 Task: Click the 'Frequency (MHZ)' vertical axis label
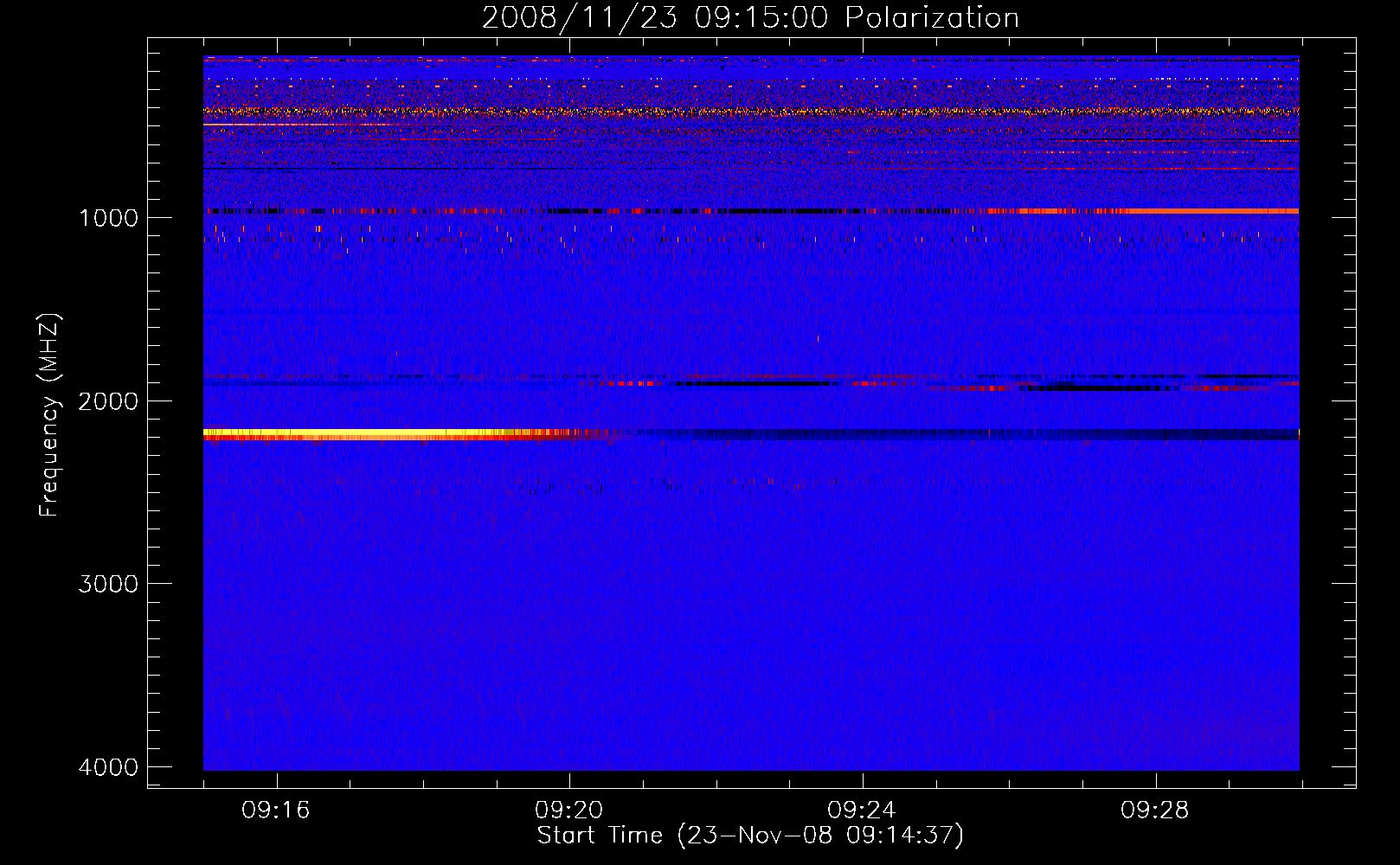coord(49,415)
